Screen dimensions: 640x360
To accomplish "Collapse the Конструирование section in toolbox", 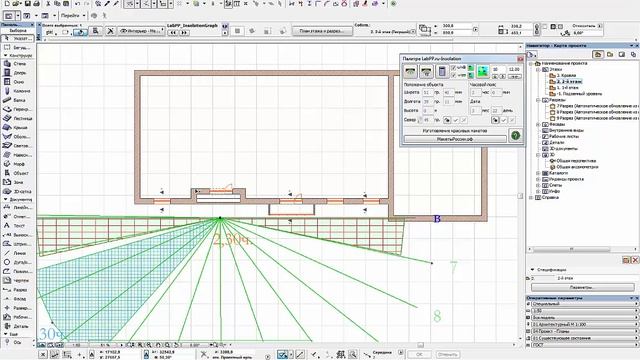I will 6,55.
